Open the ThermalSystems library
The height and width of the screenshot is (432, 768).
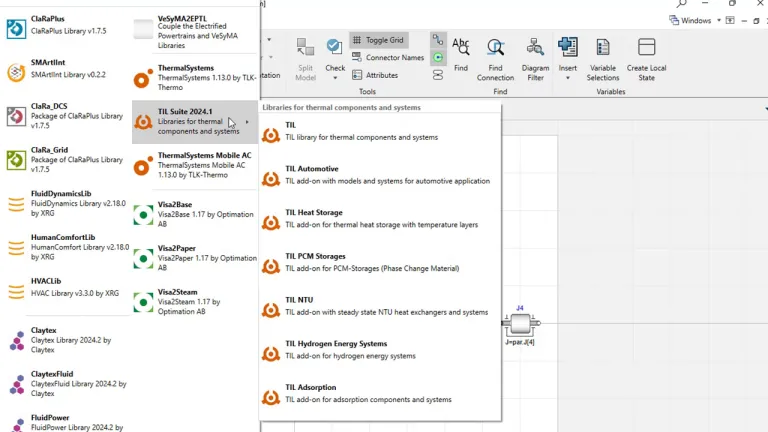(195, 78)
